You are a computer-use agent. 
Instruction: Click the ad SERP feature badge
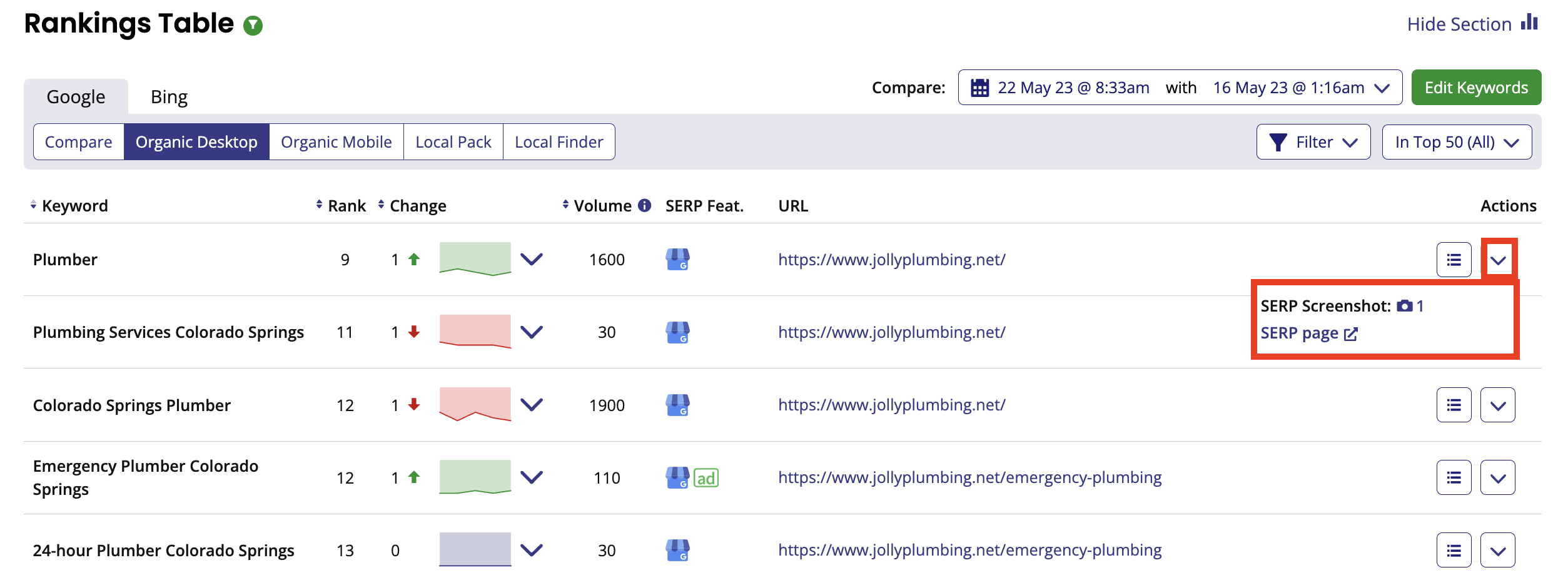pyautogui.click(x=706, y=478)
